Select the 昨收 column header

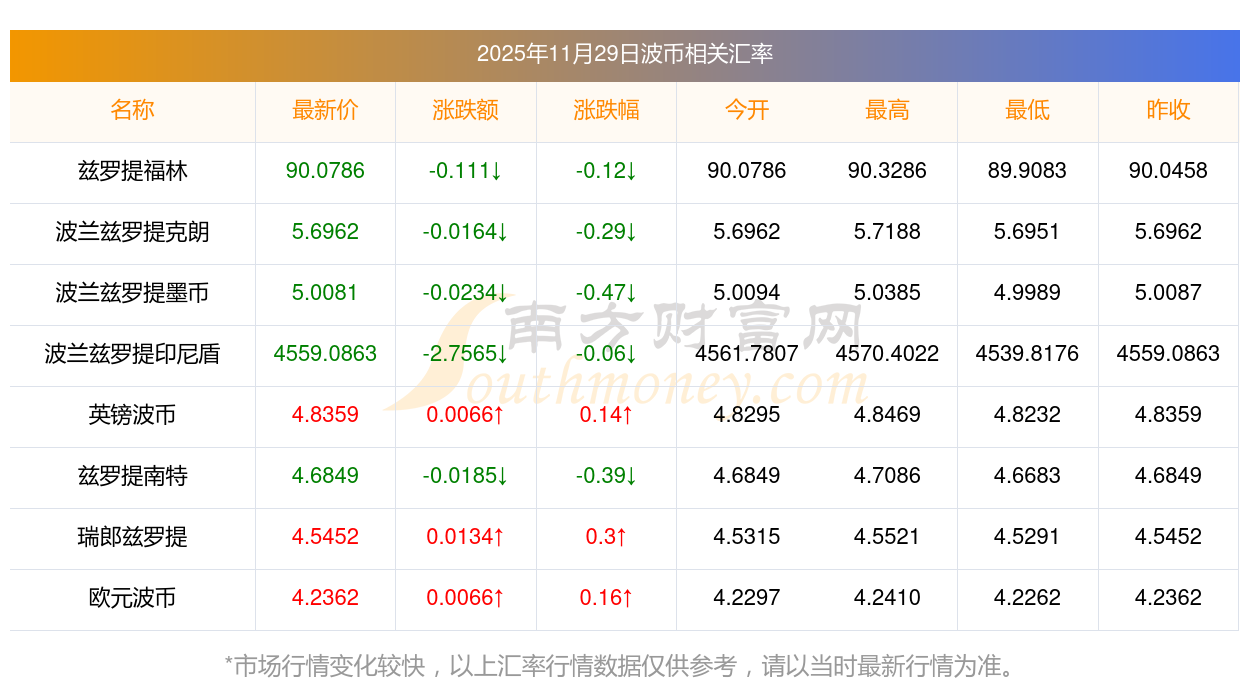click(1168, 110)
